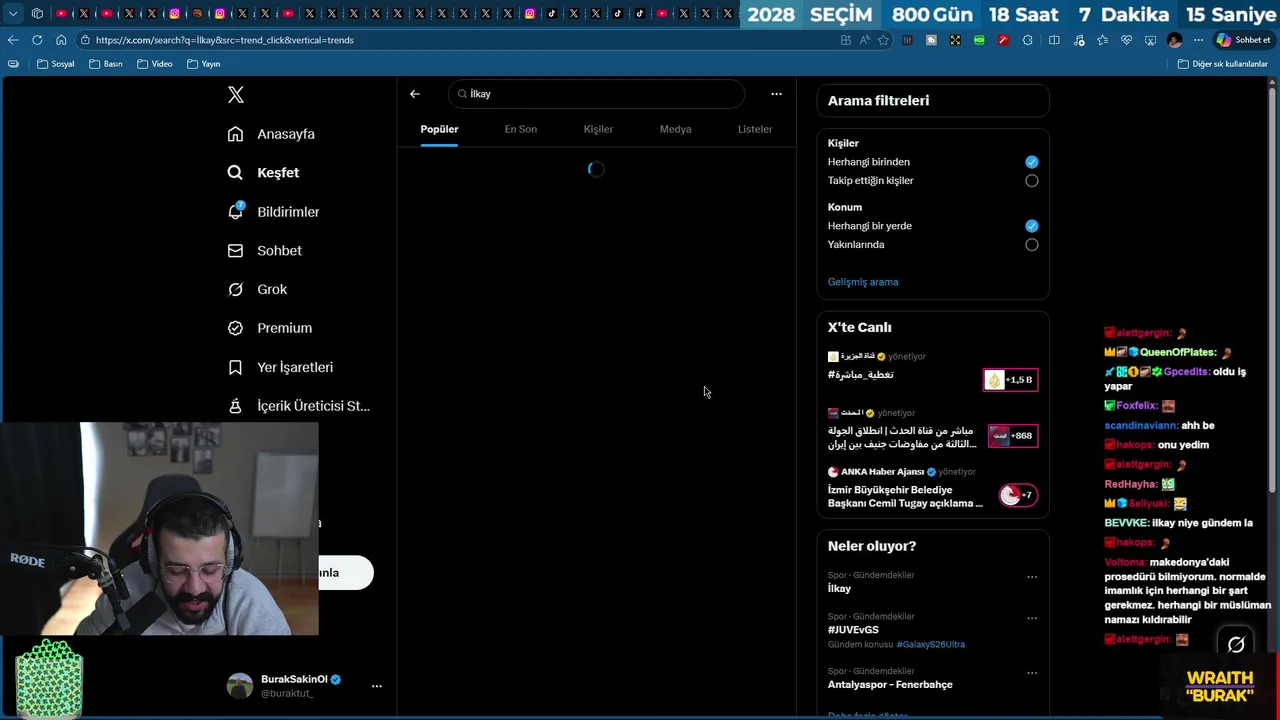This screenshot has width=1280, height=720.
Task: Click the red extension icon in the toolbar
Action: tap(1003, 40)
